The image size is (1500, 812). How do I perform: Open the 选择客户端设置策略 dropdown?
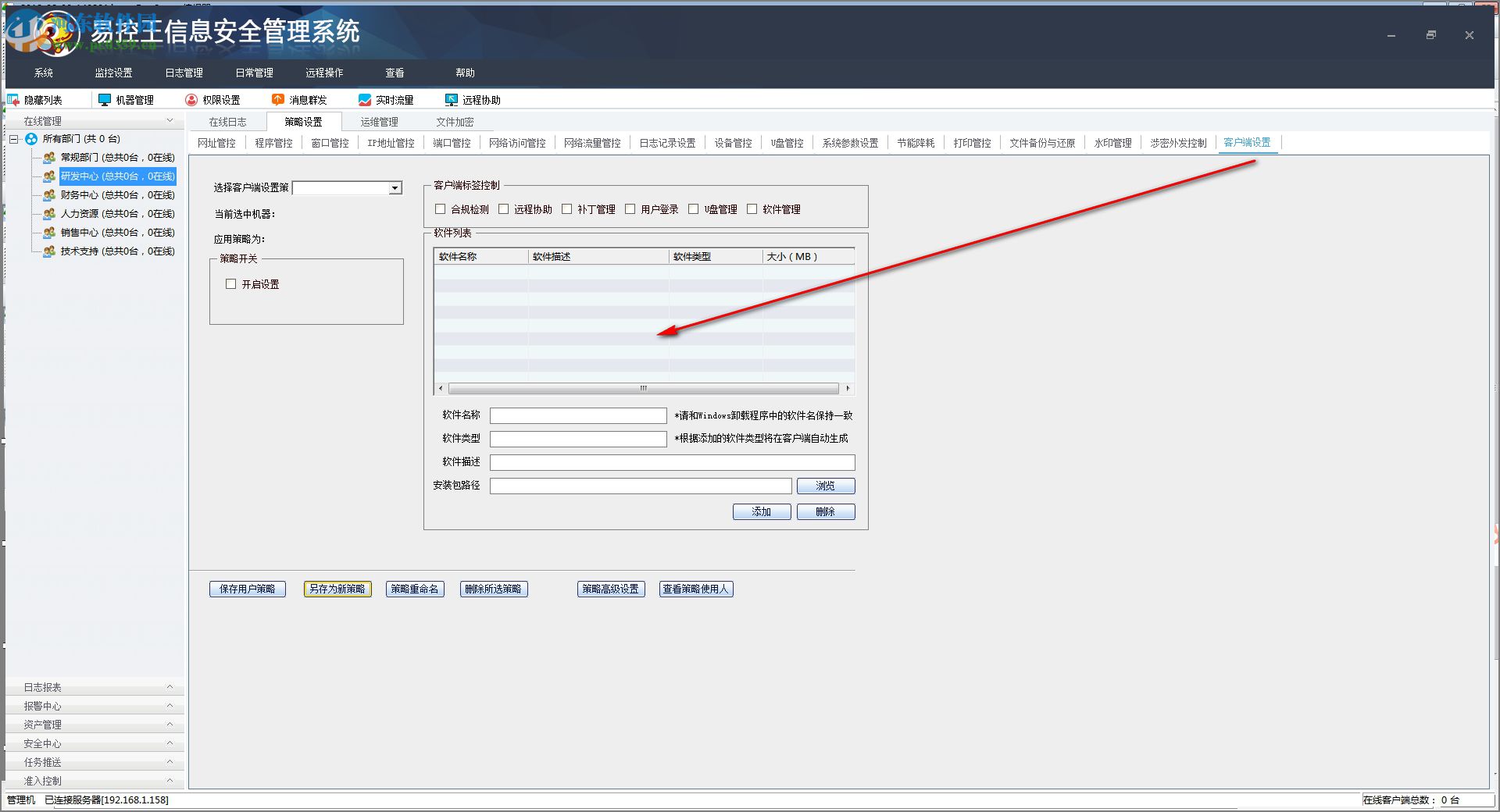pyautogui.click(x=395, y=188)
